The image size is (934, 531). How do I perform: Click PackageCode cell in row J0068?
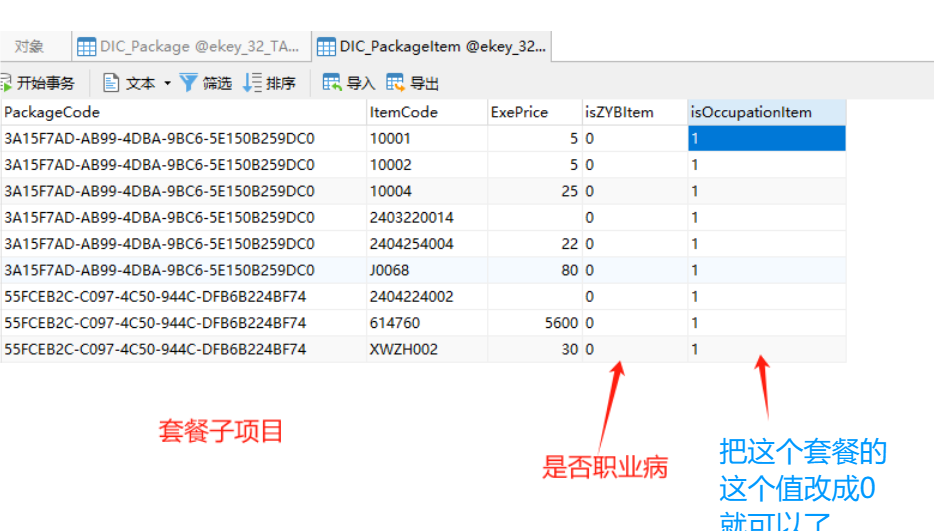(x=183, y=270)
